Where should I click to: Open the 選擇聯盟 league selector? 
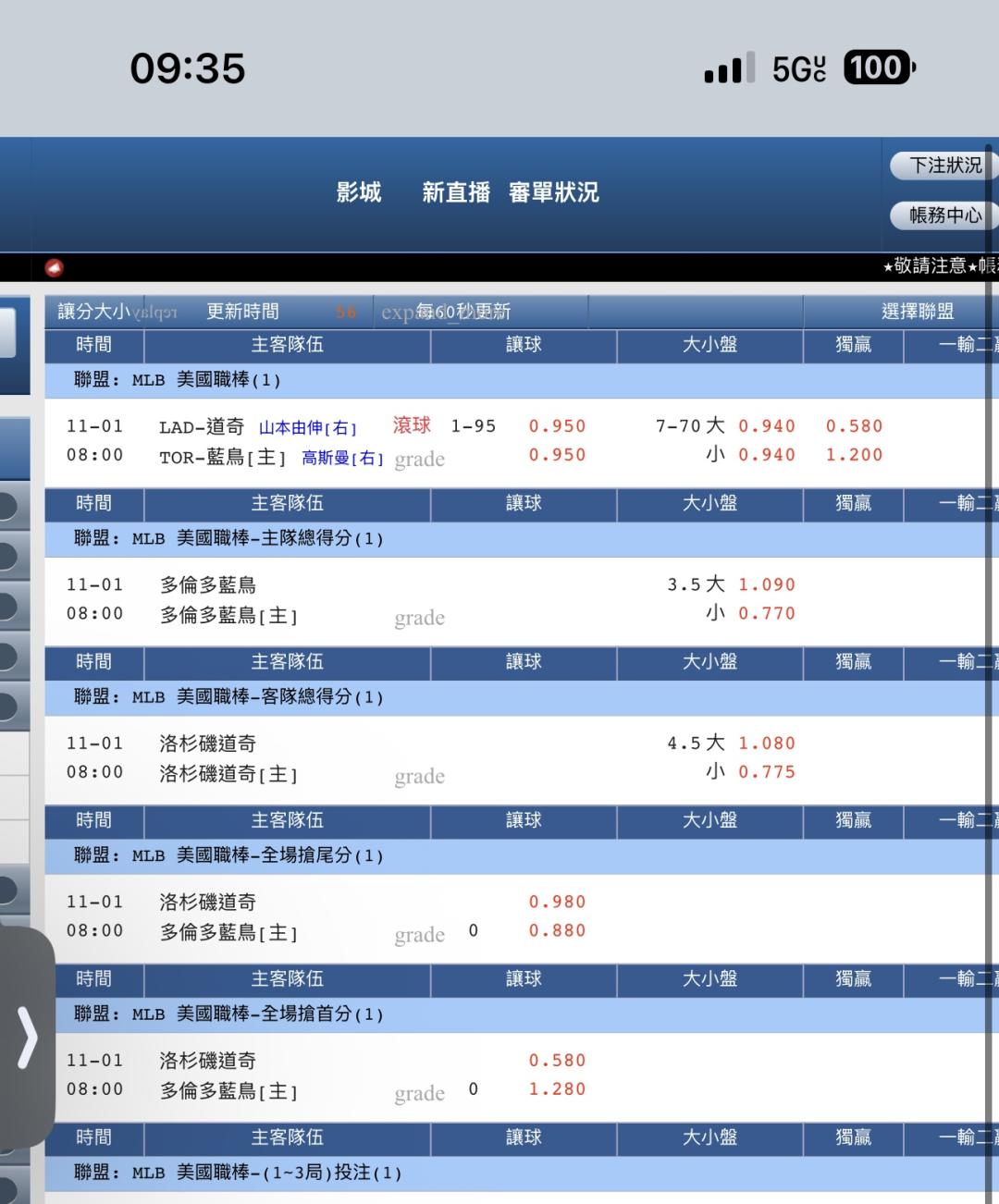(x=917, y=312)
